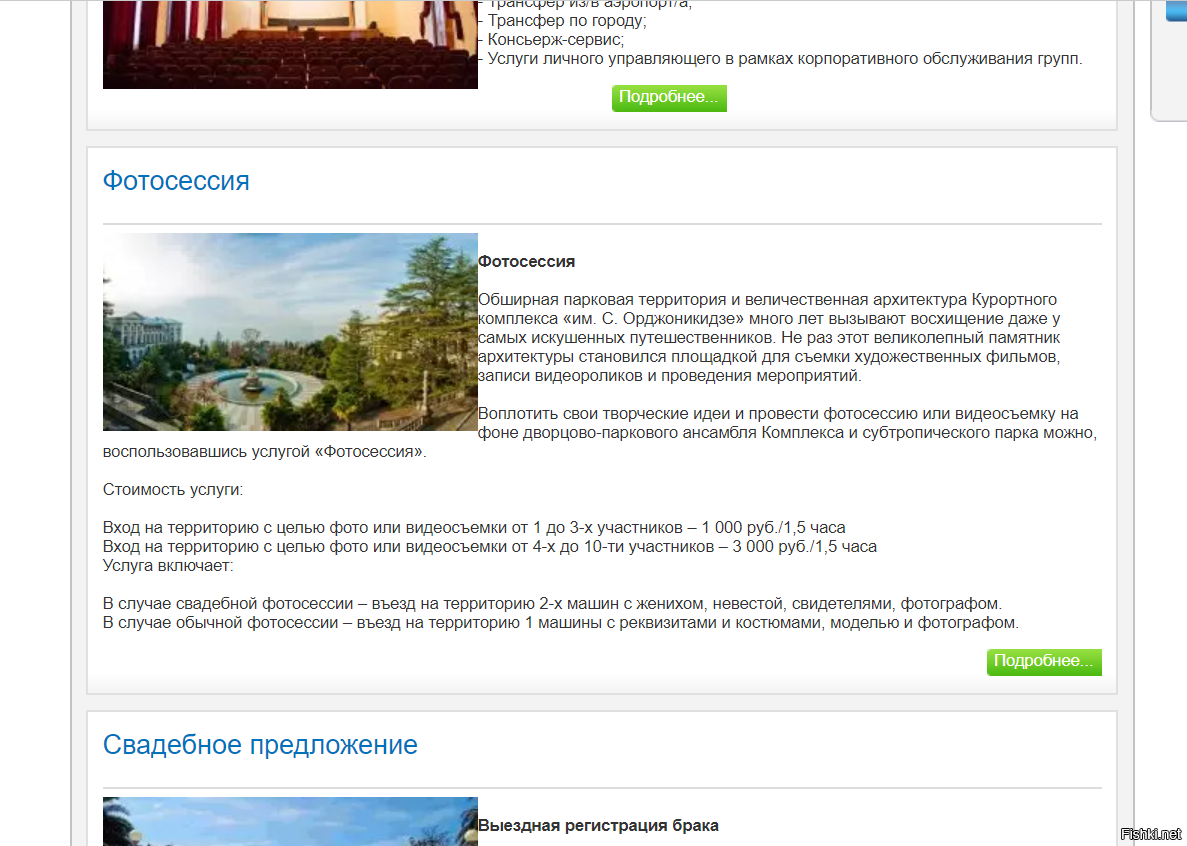Open the blue Фотосессия heading link

[x=176, y=181]
